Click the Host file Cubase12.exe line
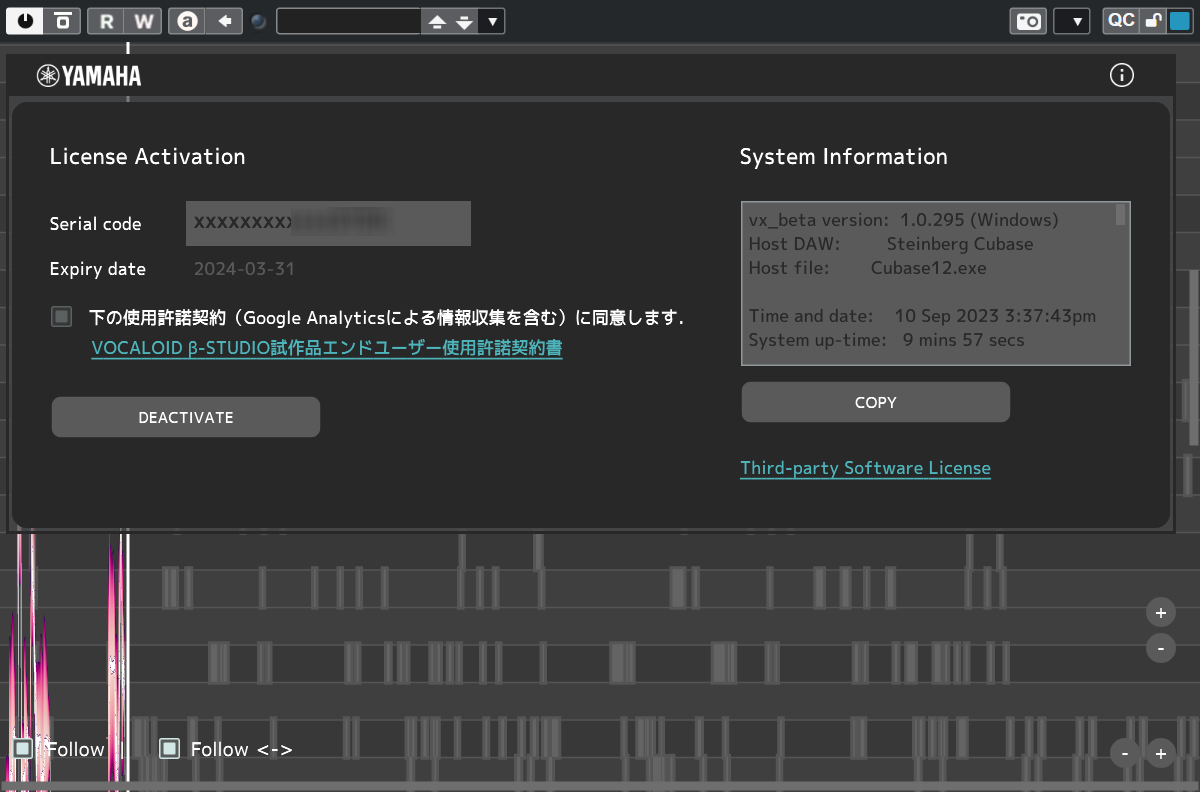This screenshot has width=1200, height=792. tap(868, 268)
